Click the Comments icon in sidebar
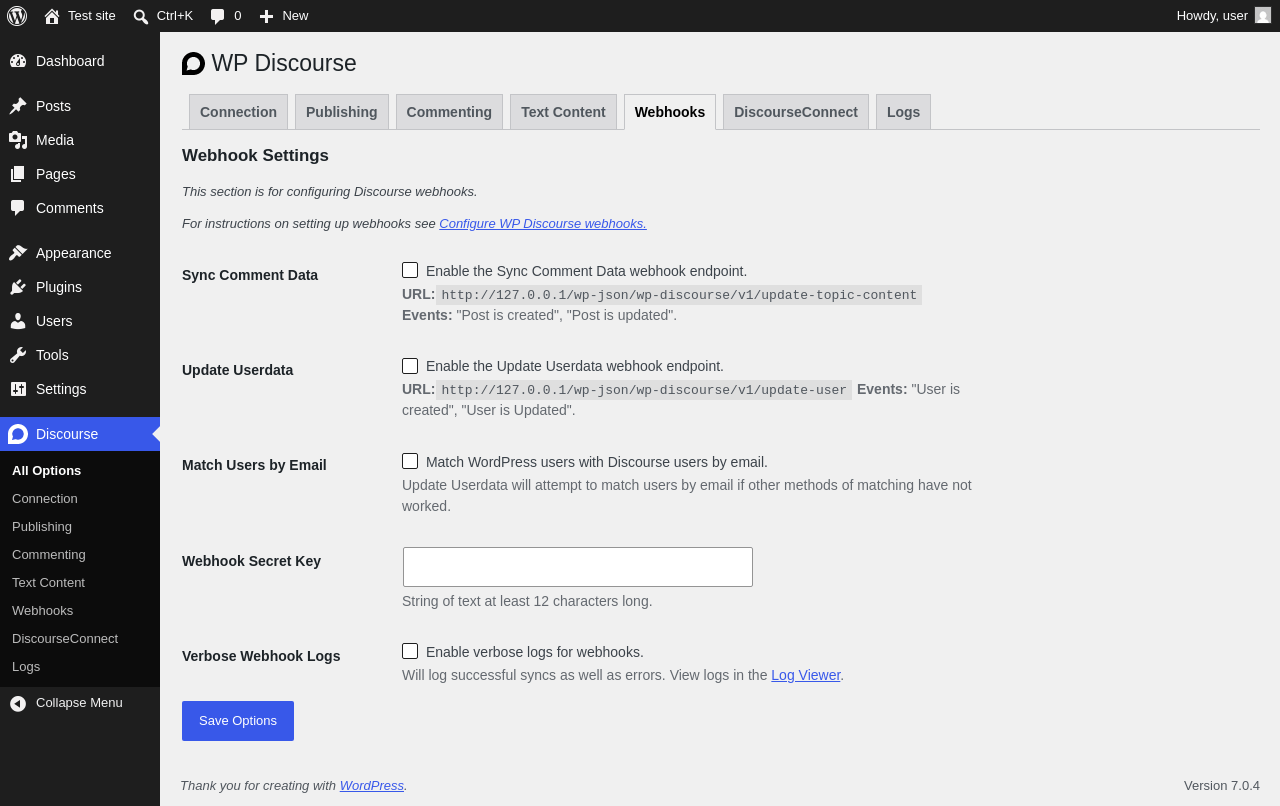The height and width of the screenshot is (806, 1280). click(18, 208)
